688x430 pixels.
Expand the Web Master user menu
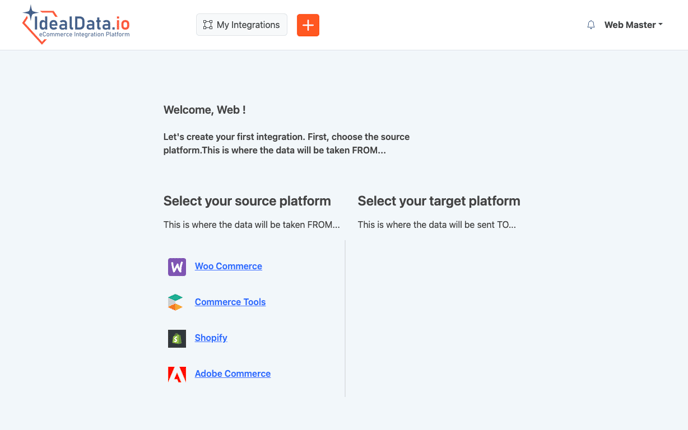point(633,25)
